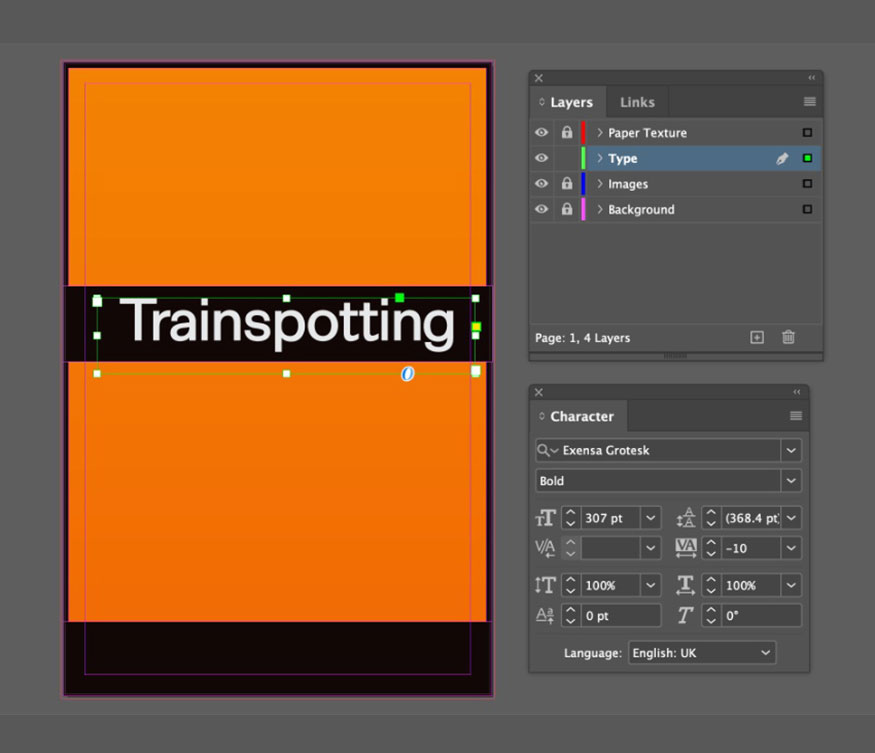Screen dimensions: 875x753
Task: Lock the Type layer
Action: pos(567,158)
